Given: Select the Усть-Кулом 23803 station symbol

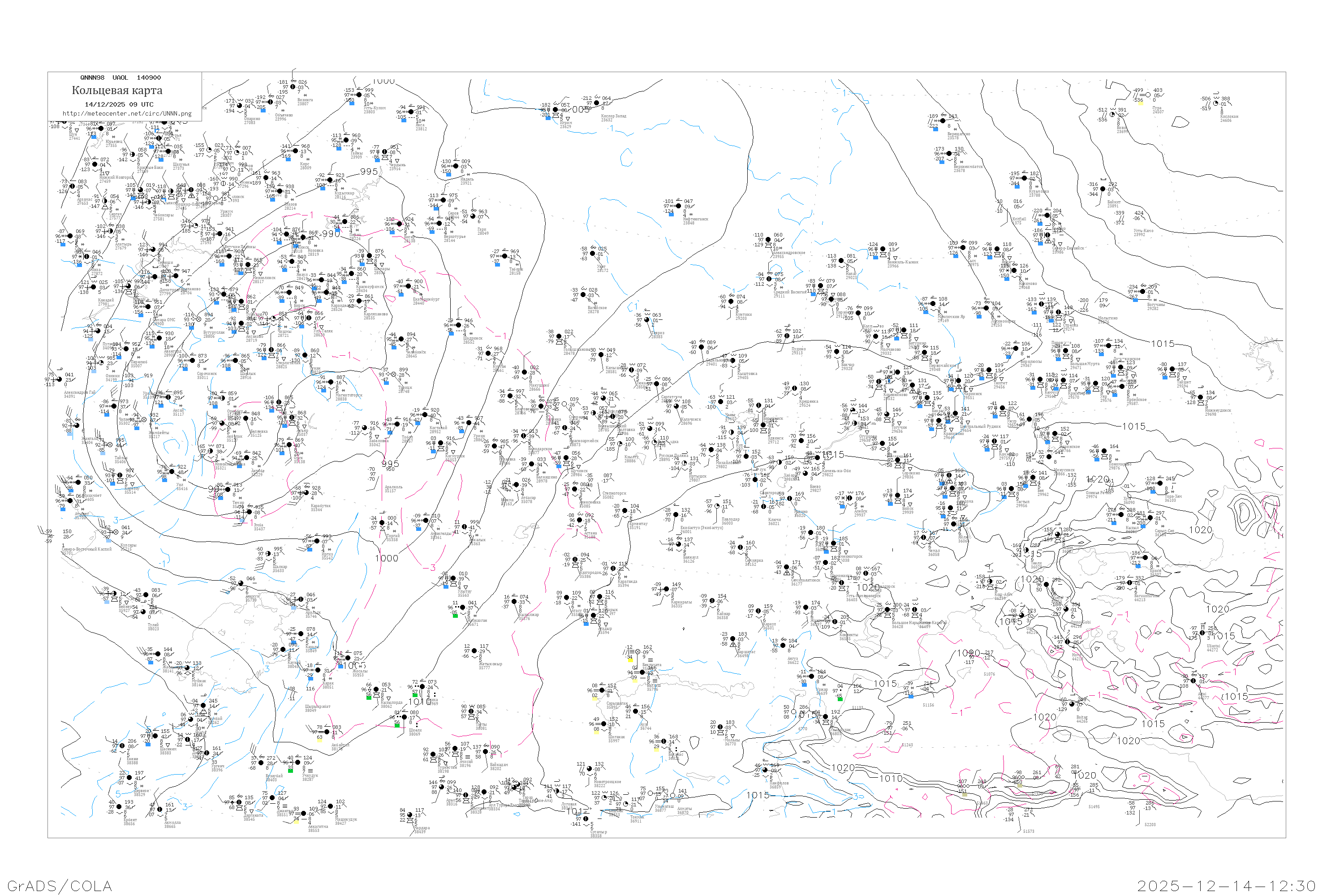Looking at the screenshot, I should [359, 95].
